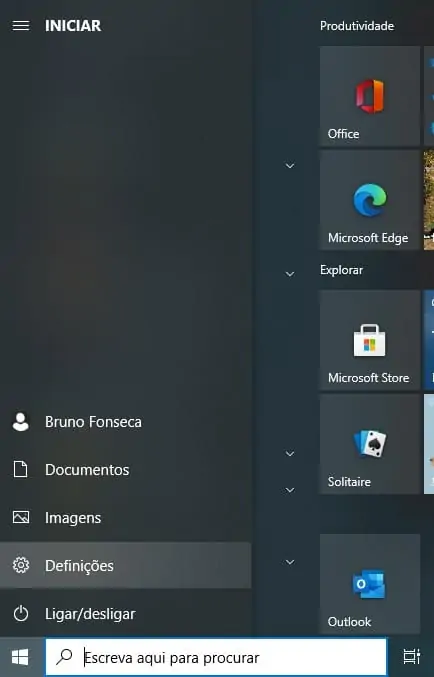Open the Documentos folder entry
This screenshot has width=434, height=677.
point(126,469)
